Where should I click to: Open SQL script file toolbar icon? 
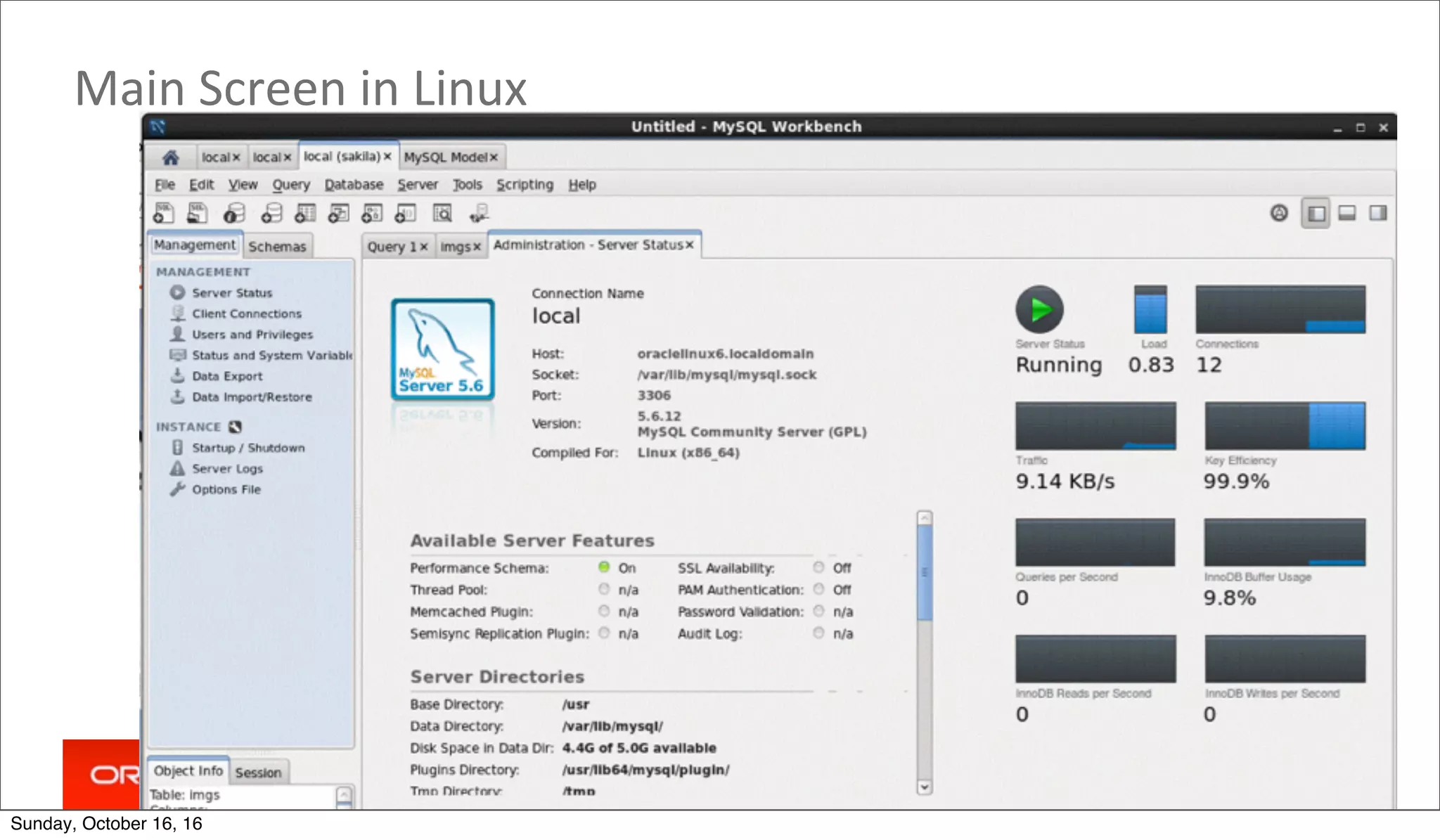pos(197,212)
